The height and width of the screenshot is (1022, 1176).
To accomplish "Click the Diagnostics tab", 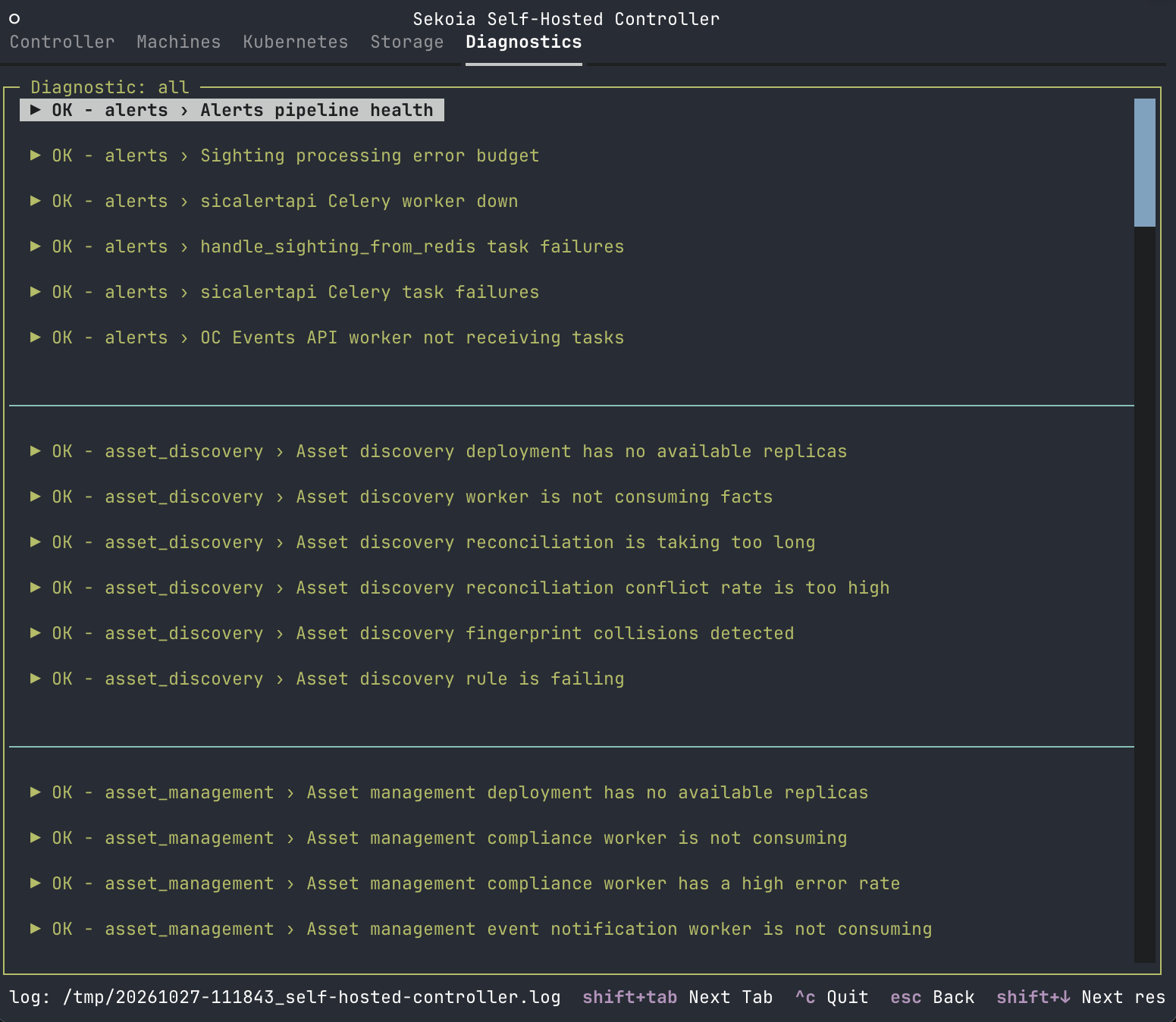I will coord(523,42).
